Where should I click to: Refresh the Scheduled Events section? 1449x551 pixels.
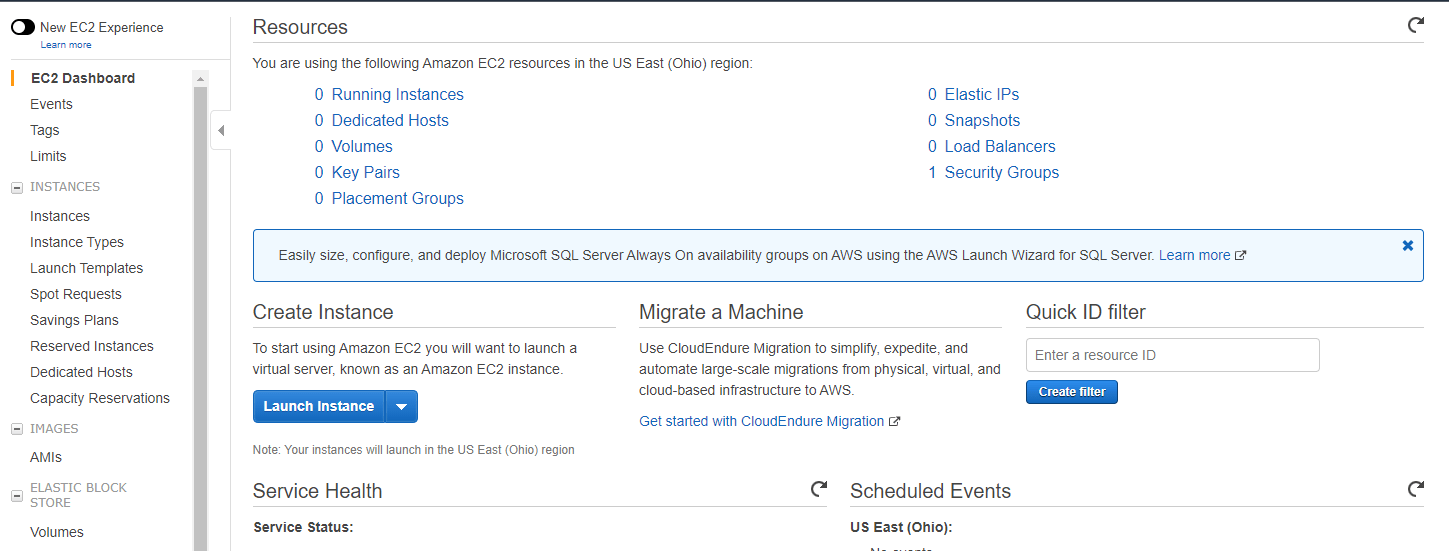coord(1415,489)
